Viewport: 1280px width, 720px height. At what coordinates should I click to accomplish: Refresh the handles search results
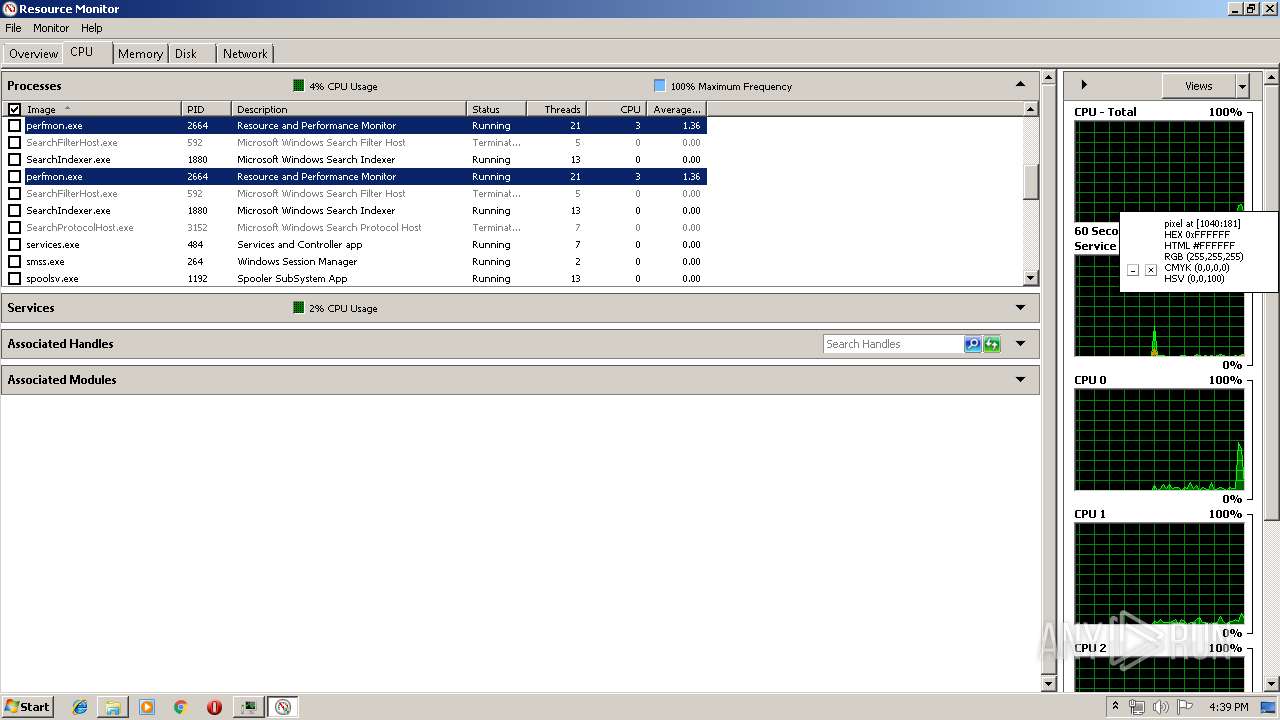pyautogui.click(x=992, y=344)
